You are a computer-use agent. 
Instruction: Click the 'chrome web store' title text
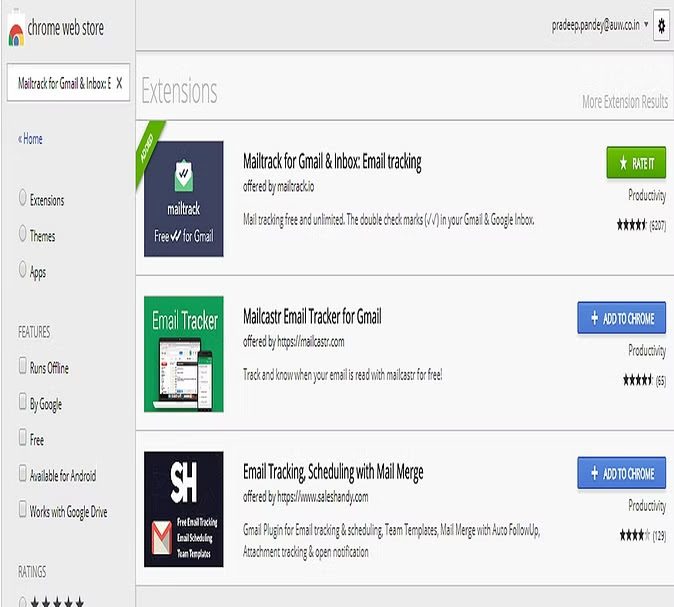point(65,28)
